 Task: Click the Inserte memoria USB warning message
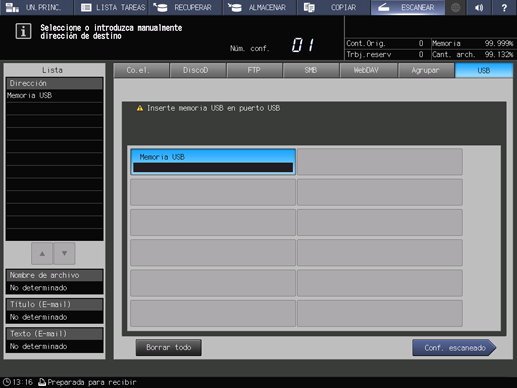click(x=213, y=108)
